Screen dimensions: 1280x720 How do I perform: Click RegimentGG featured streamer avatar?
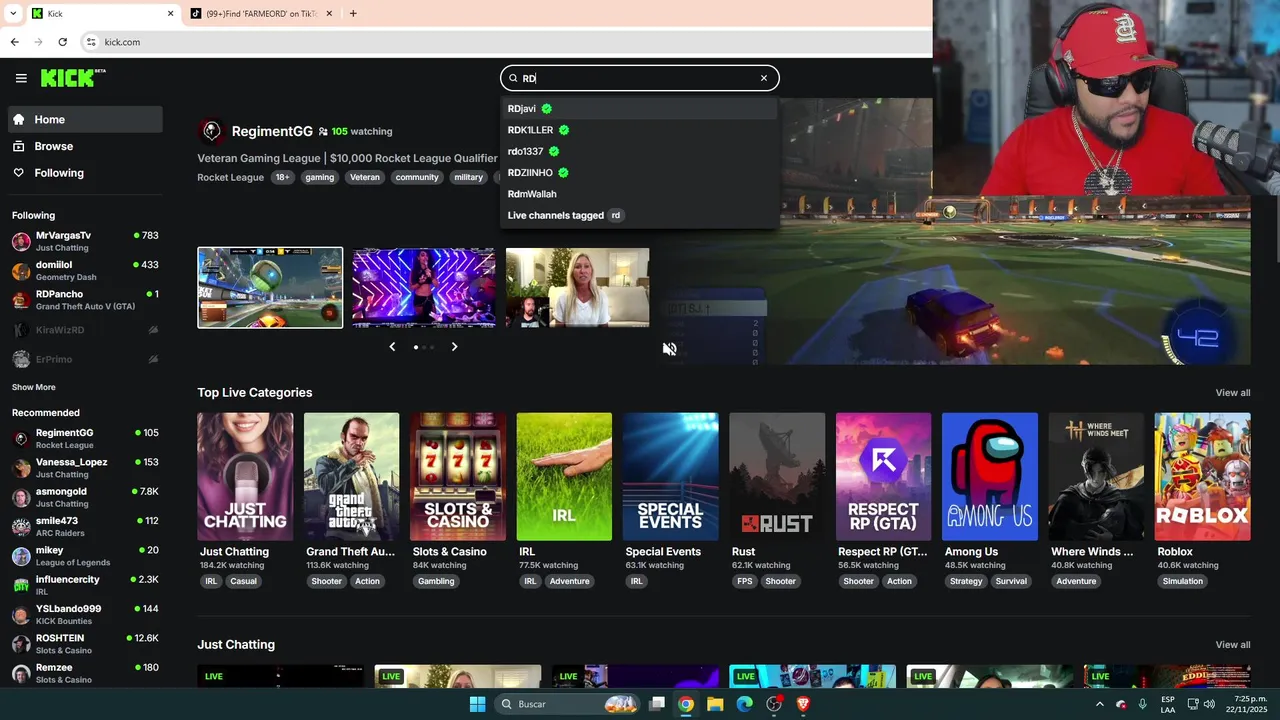(x=211, y=131)
